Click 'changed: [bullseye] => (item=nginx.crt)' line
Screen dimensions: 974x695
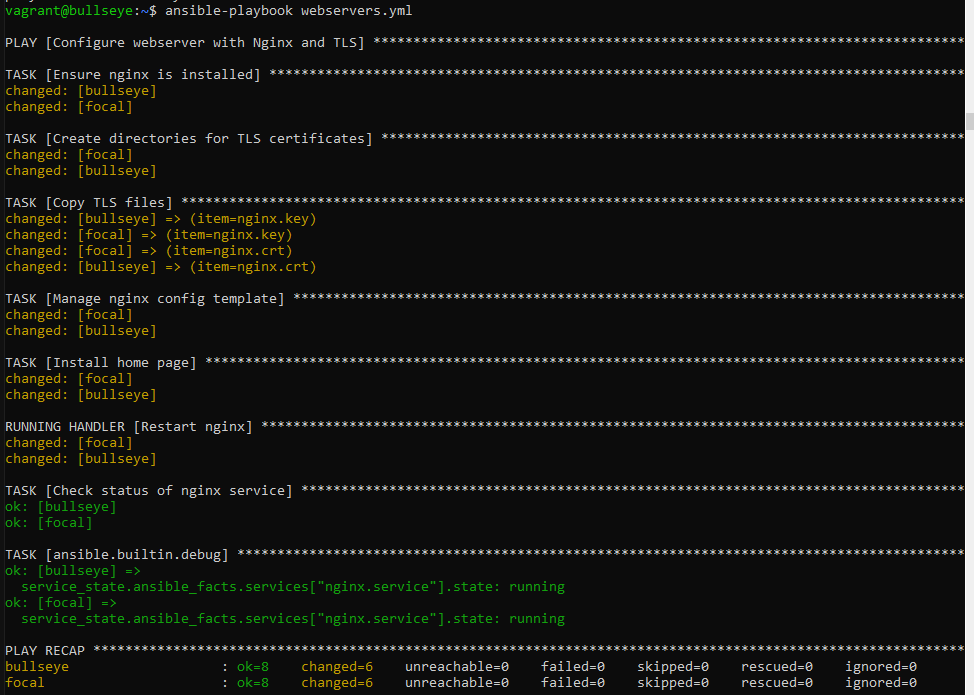pos(161,267)
